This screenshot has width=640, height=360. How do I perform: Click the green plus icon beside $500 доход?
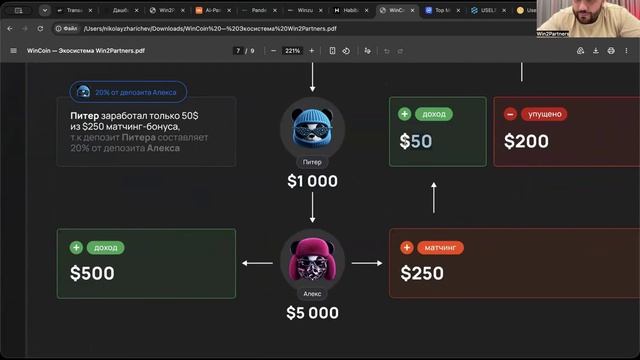[76, 247]
